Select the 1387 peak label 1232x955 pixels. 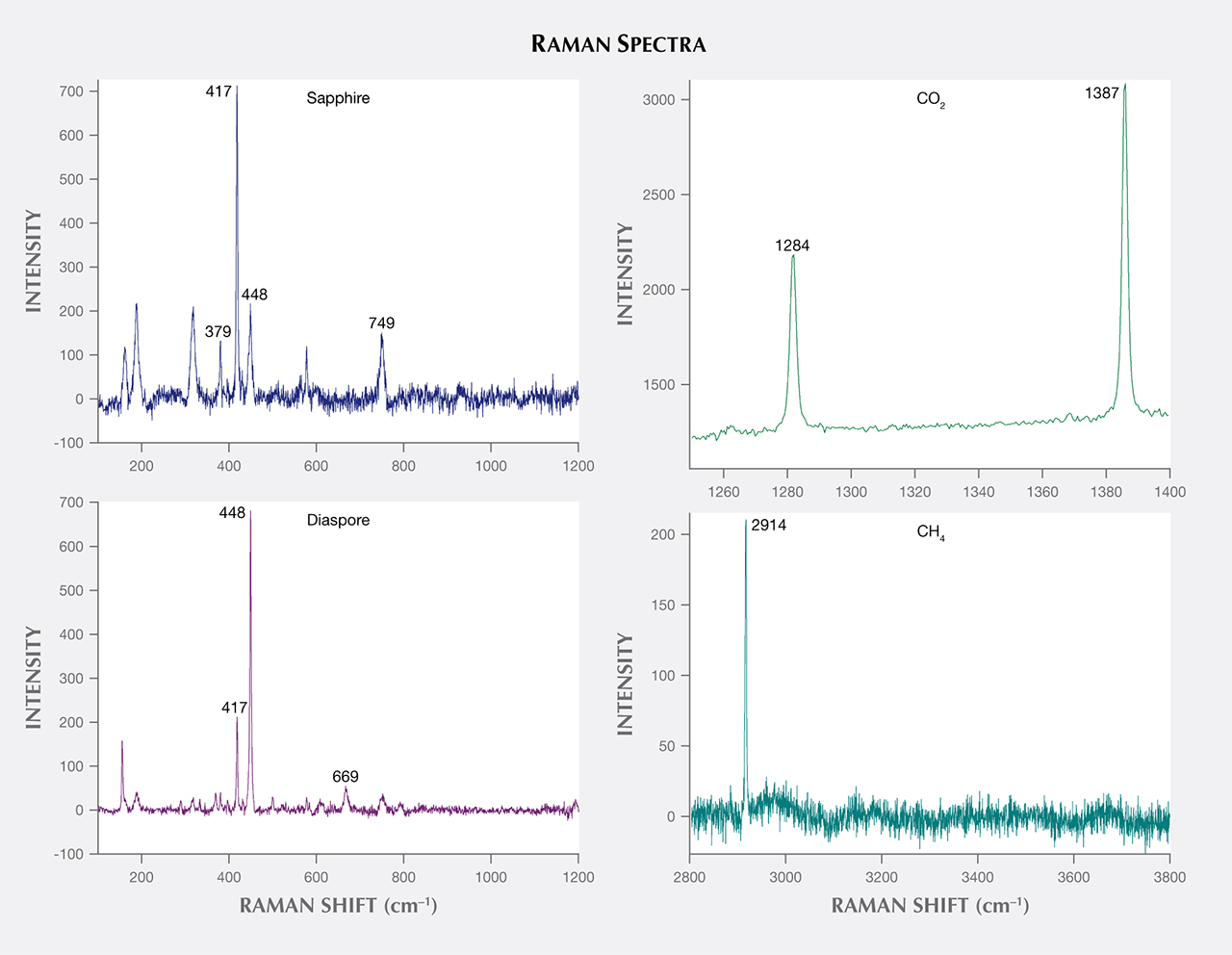[1101, 93]
